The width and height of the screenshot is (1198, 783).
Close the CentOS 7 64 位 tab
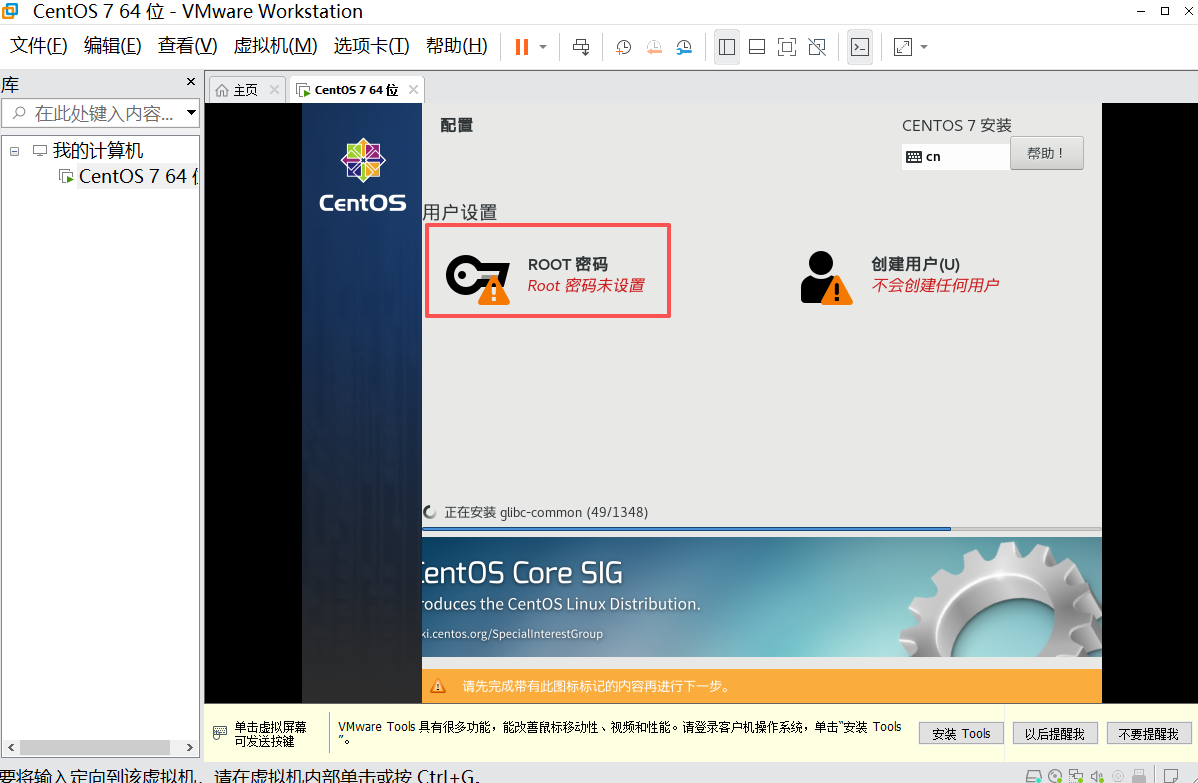tap(413, 89)
